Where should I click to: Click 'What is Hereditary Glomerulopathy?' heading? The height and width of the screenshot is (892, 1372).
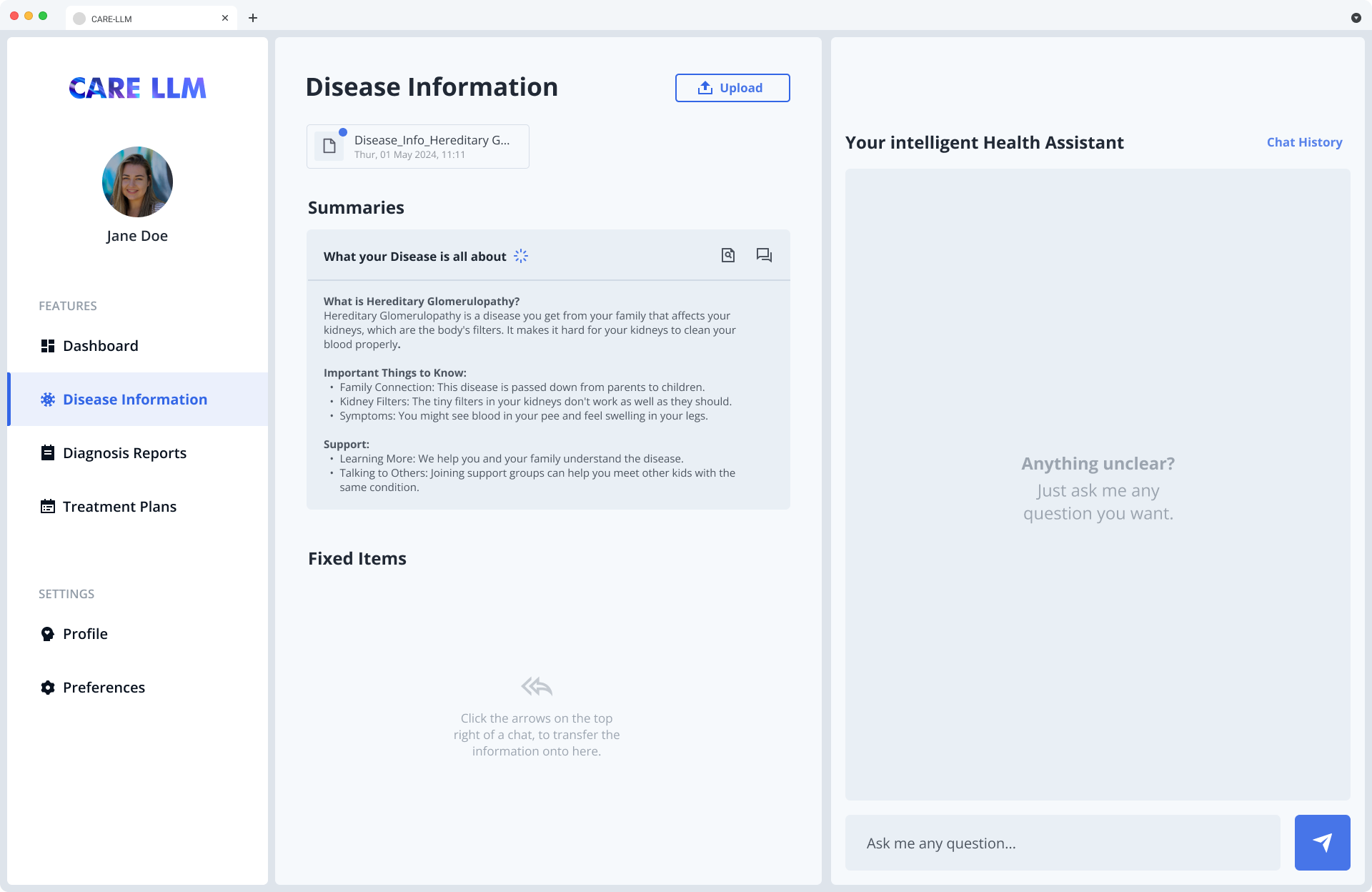click(x=422, y=302)
